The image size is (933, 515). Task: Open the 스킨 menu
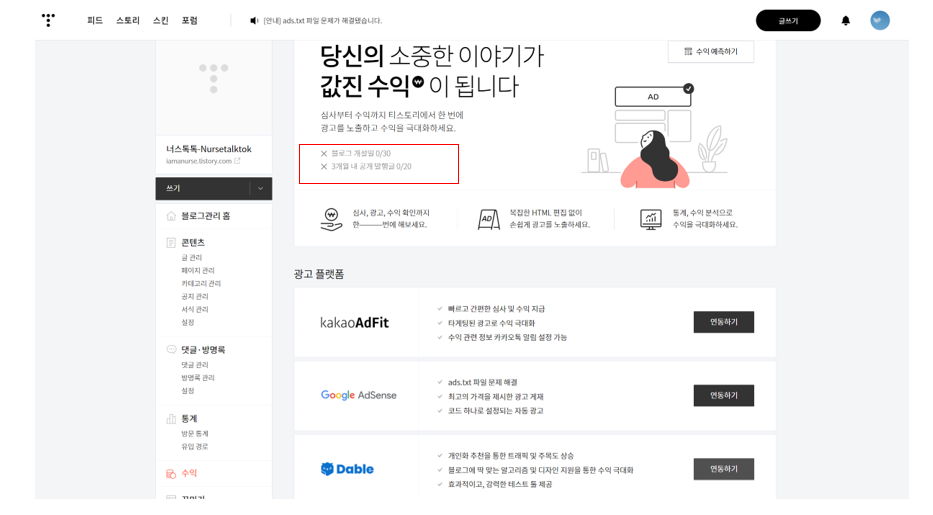[161, 21]
